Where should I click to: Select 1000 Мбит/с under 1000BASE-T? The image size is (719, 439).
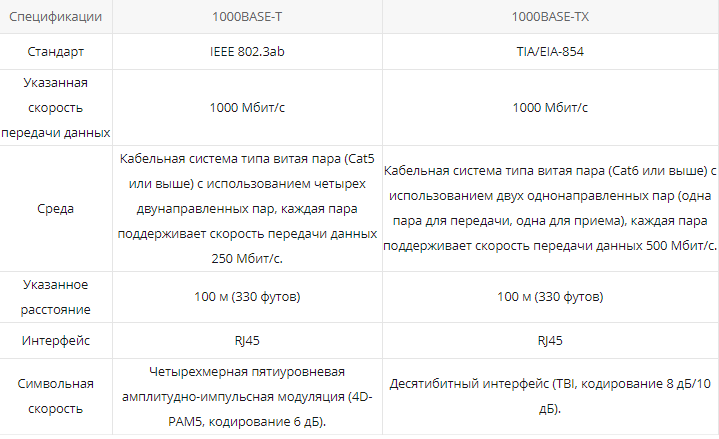tap(247, 108)
